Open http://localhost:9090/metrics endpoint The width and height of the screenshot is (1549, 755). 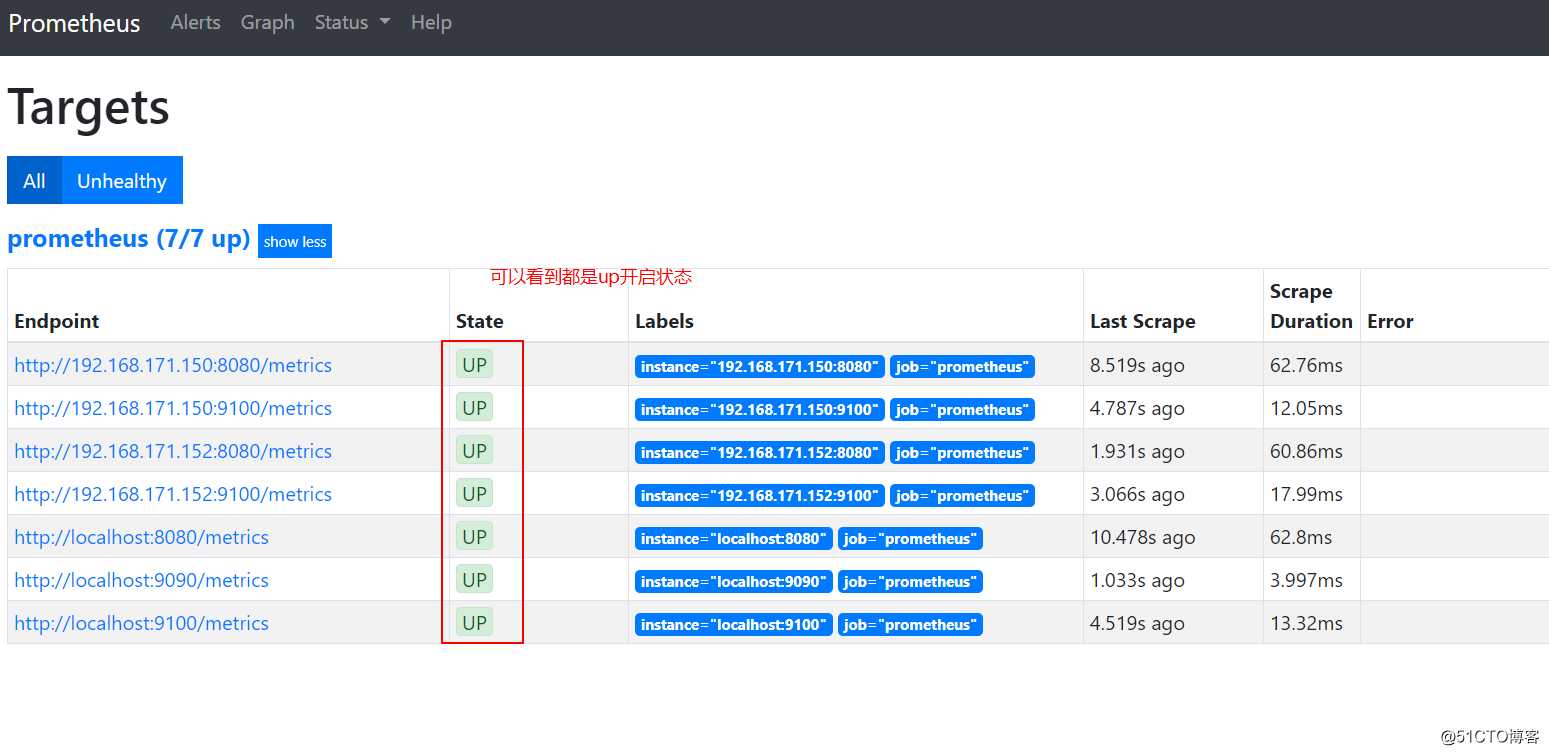click(x=141, y=580)
